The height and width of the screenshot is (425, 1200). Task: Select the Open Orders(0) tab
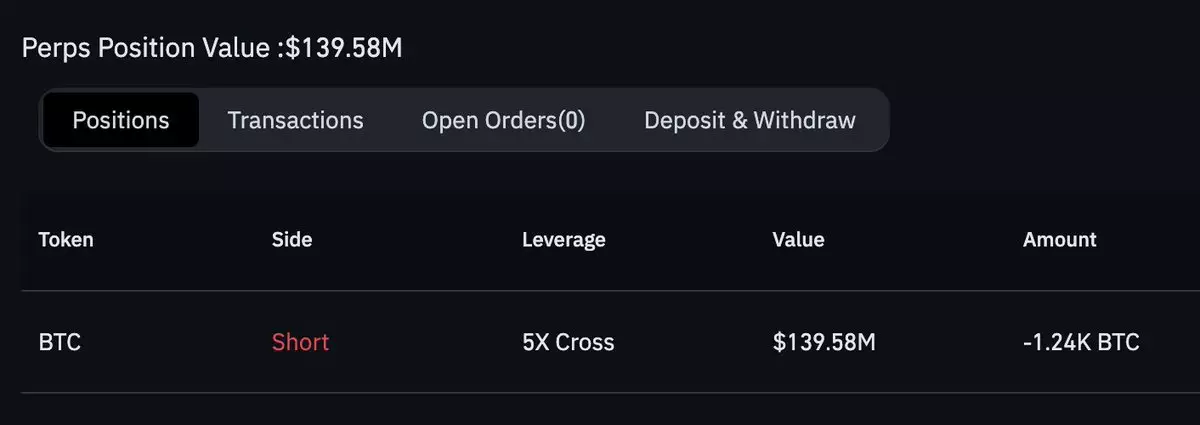(x=503, y=121)
